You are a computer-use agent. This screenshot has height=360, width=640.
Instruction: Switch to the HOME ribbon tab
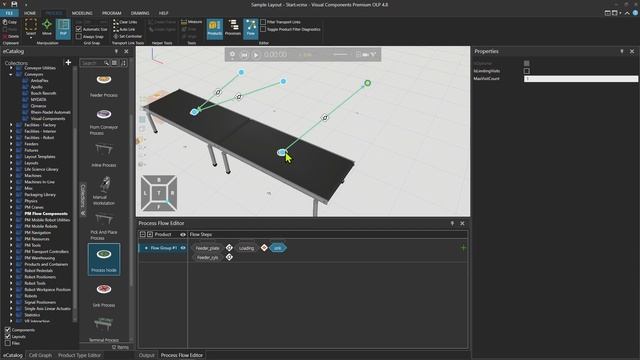pos(30,13)
